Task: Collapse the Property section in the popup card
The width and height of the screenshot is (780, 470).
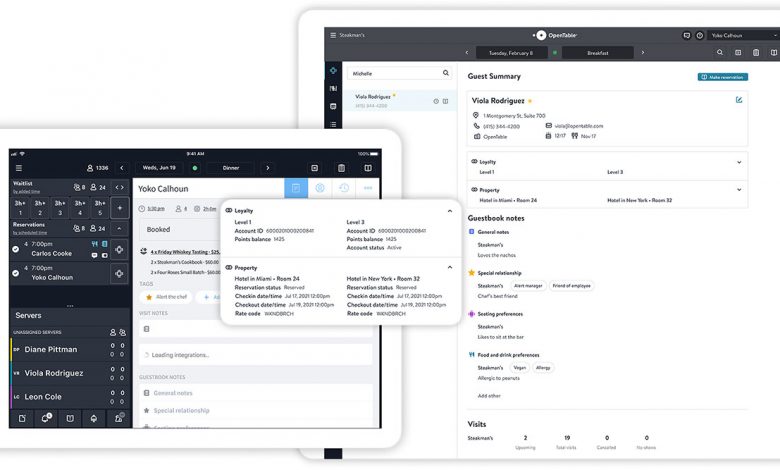Action: coord(450,268)
